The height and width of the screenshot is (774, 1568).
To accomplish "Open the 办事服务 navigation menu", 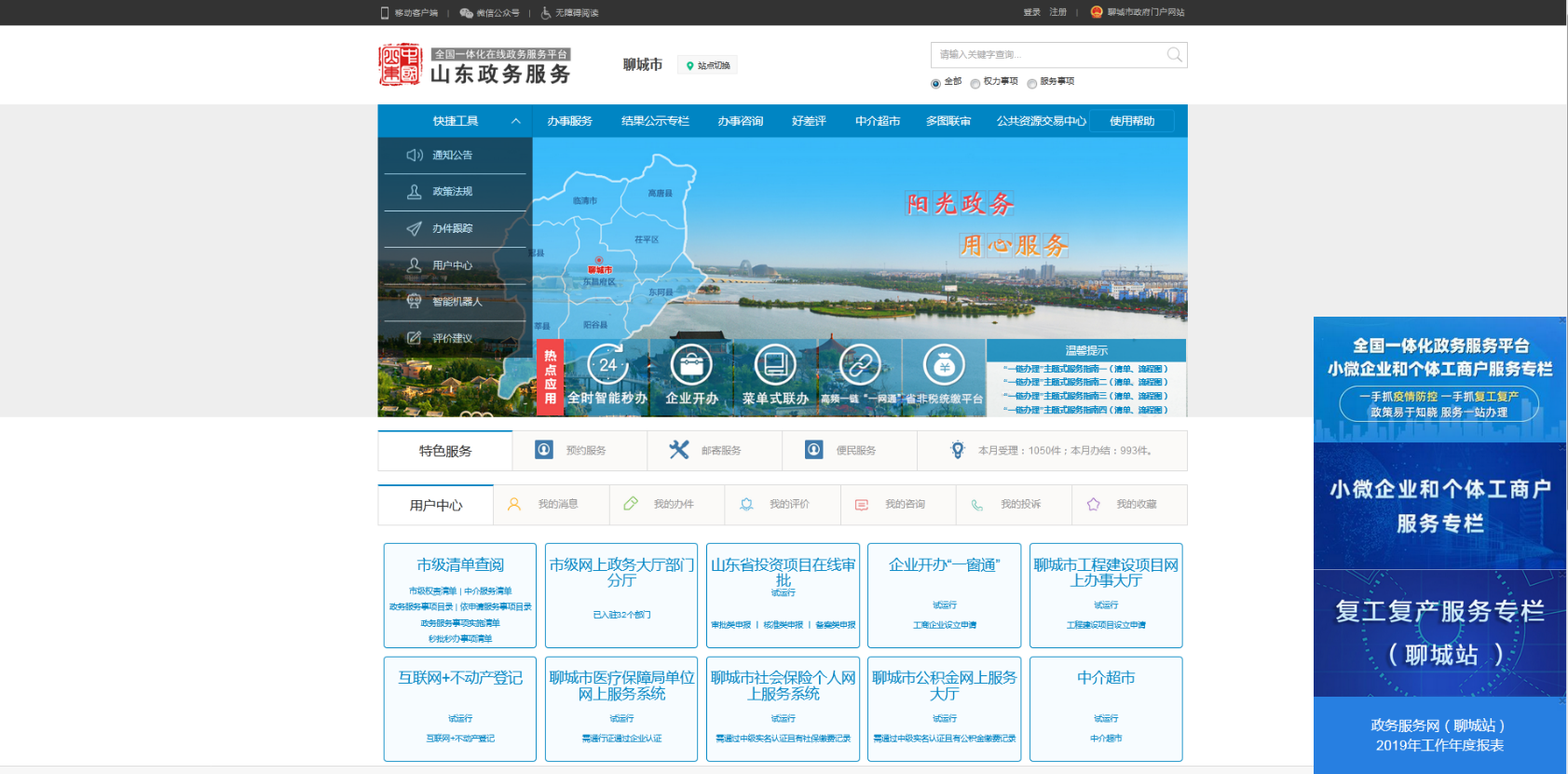I will pos(569,121).
